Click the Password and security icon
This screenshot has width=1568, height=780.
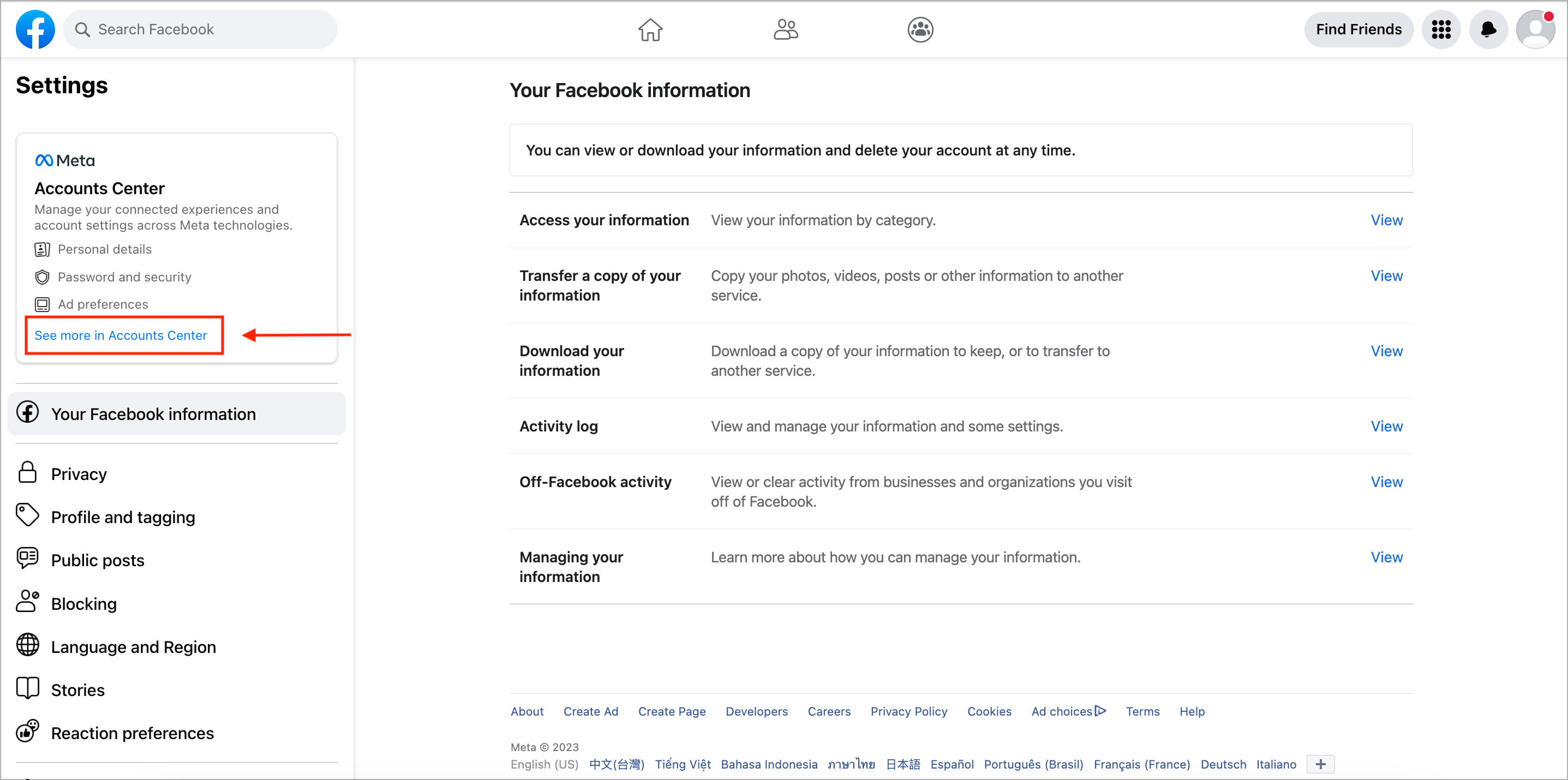pyautogui.click(x=41, y=276)
